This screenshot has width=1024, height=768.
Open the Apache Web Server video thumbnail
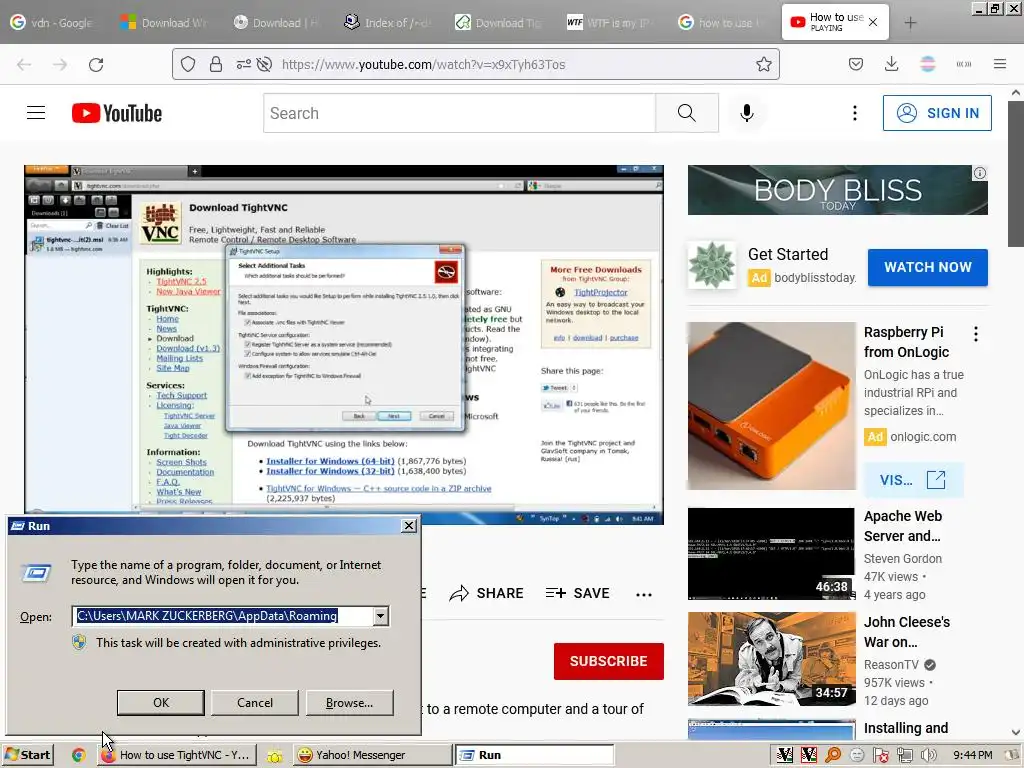click(771, 554)
